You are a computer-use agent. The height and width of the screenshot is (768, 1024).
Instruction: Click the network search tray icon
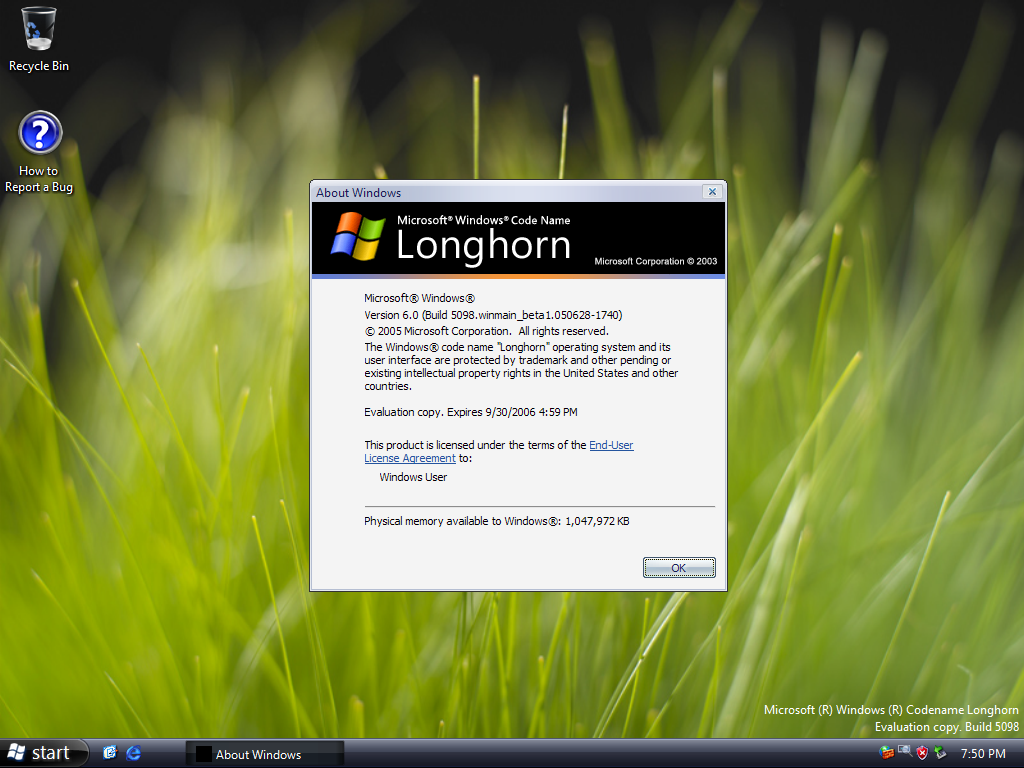(x=904, y=752)
